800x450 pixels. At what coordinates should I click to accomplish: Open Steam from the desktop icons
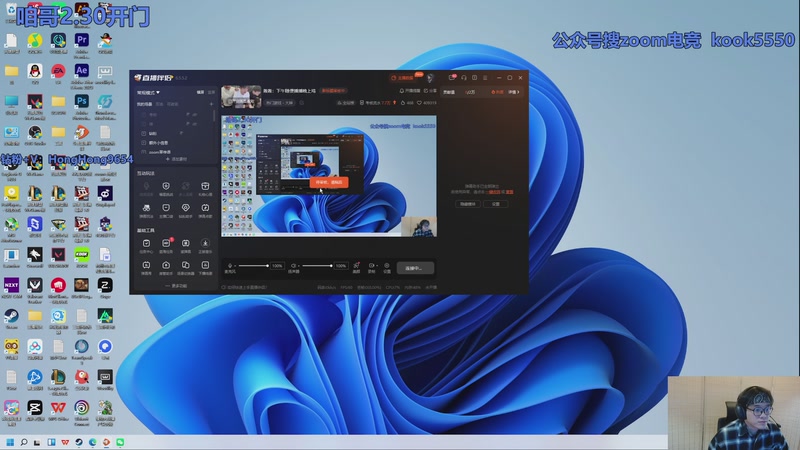(x=11, y=315)
